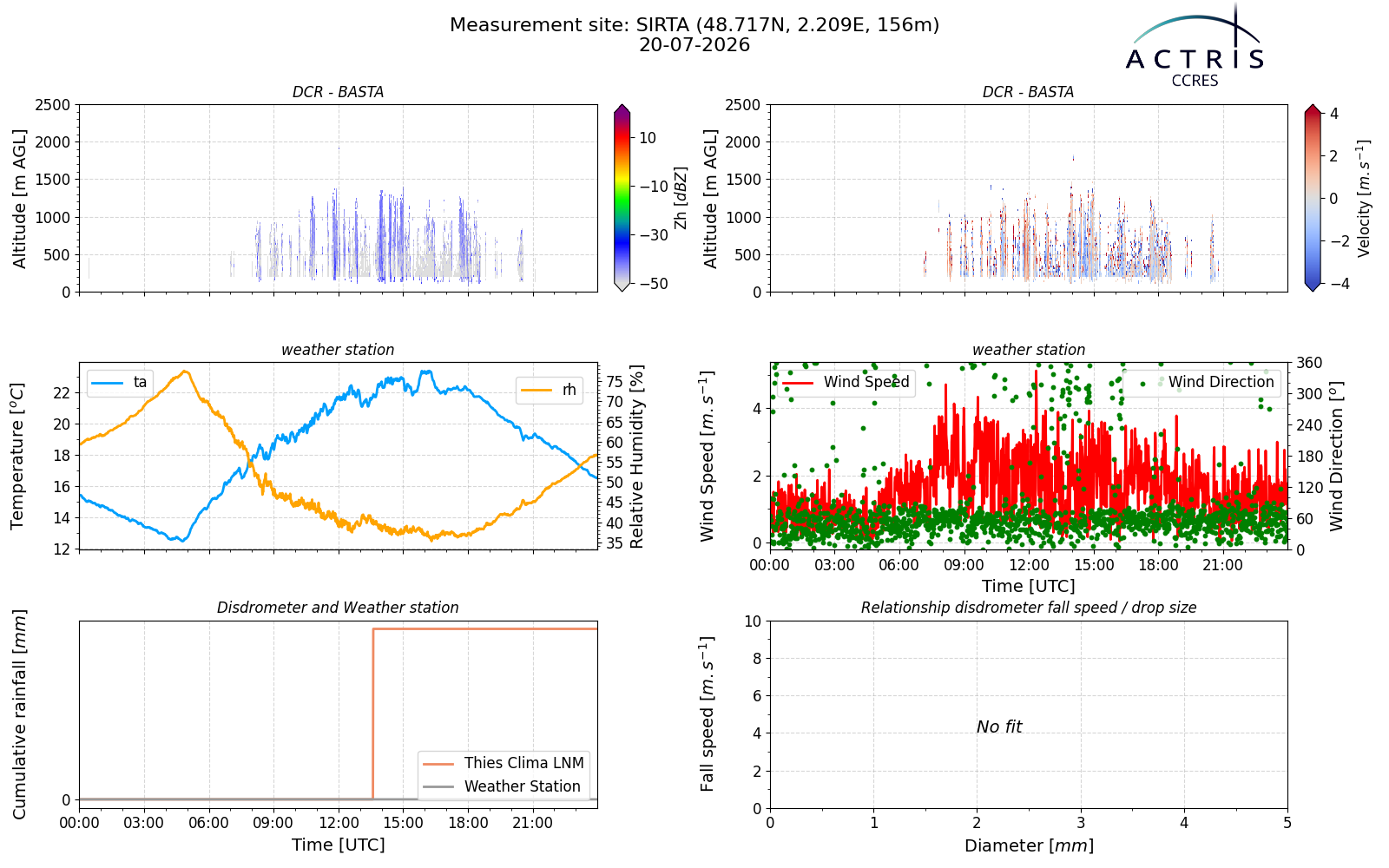Click the Zh reflectivity colorbar
Viewport: 1389px width, 868px height.
[x=622, y=198]
